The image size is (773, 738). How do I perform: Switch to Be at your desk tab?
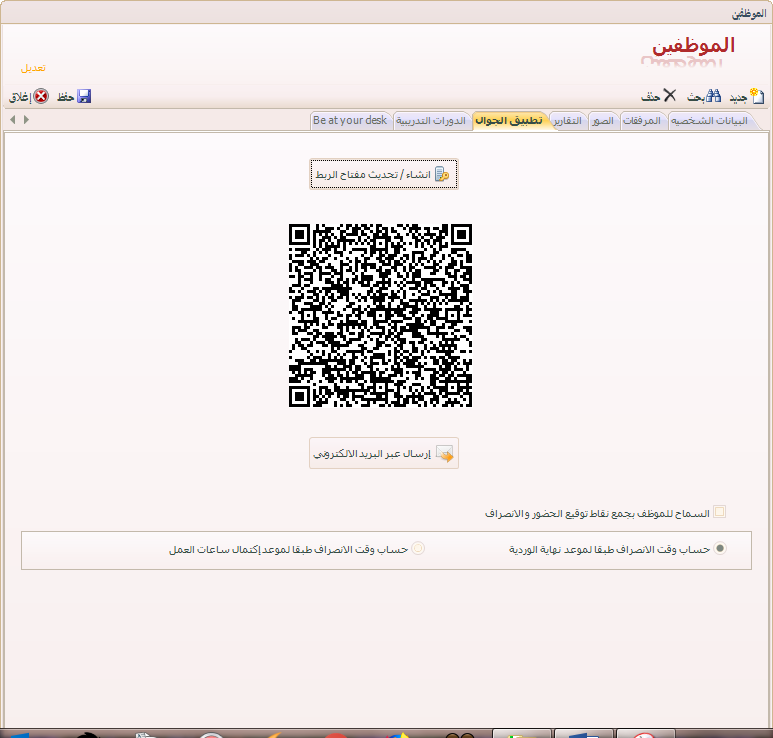(x=350, y=121)
